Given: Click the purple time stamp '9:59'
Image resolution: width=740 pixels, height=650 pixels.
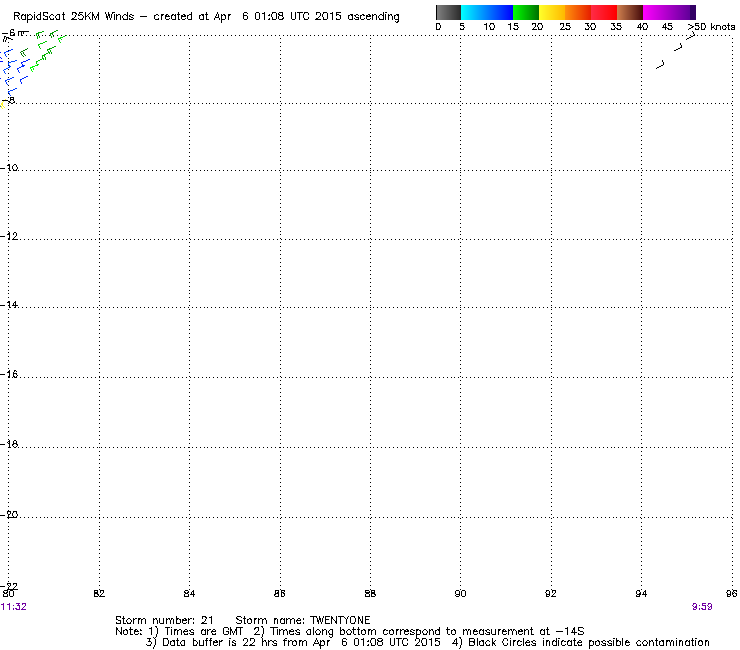Looking at the screenshot, I should coord(702,607).
